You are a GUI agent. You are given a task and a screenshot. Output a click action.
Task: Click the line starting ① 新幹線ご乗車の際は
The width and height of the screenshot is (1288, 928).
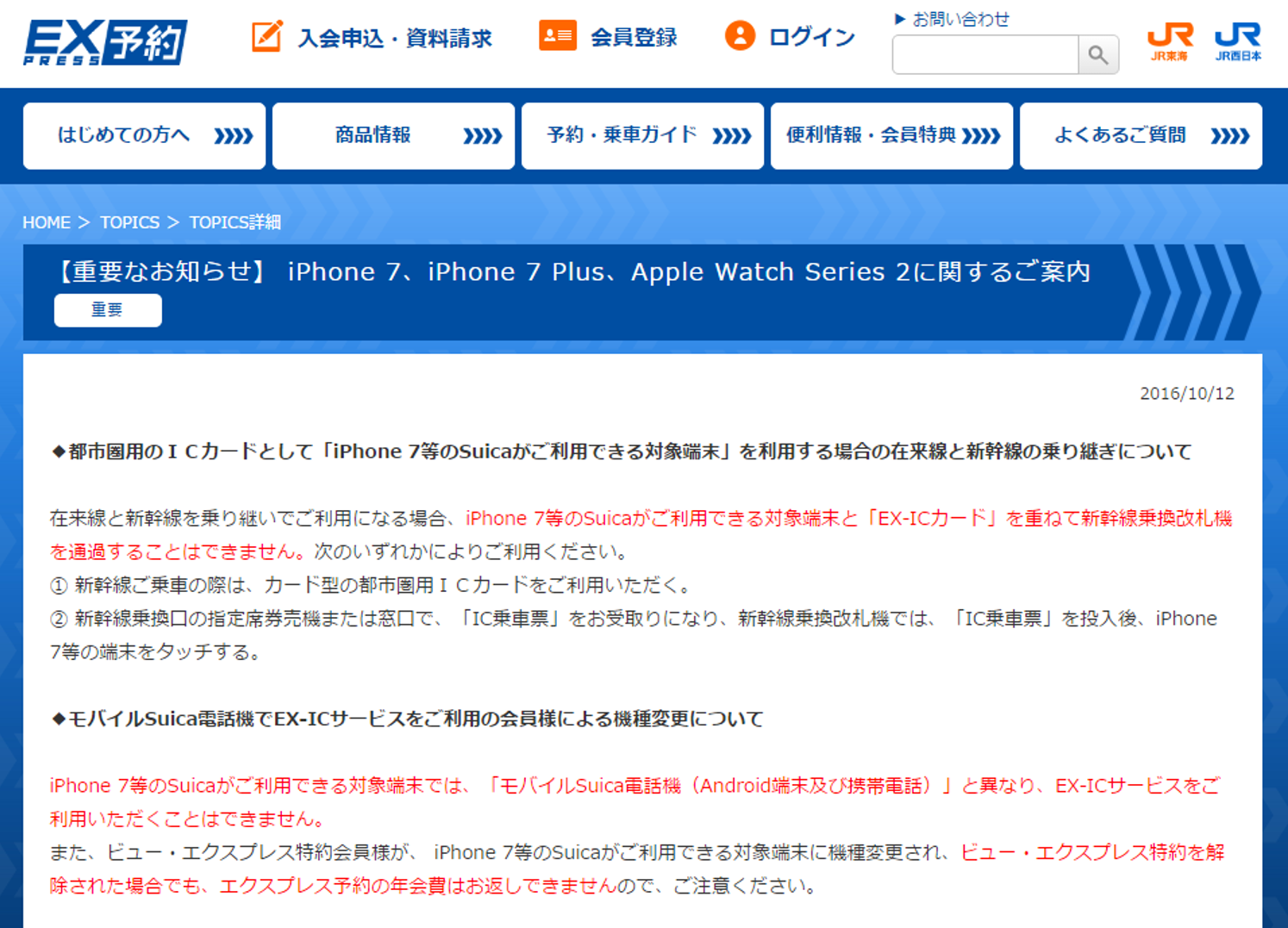(x=372, y=585)
